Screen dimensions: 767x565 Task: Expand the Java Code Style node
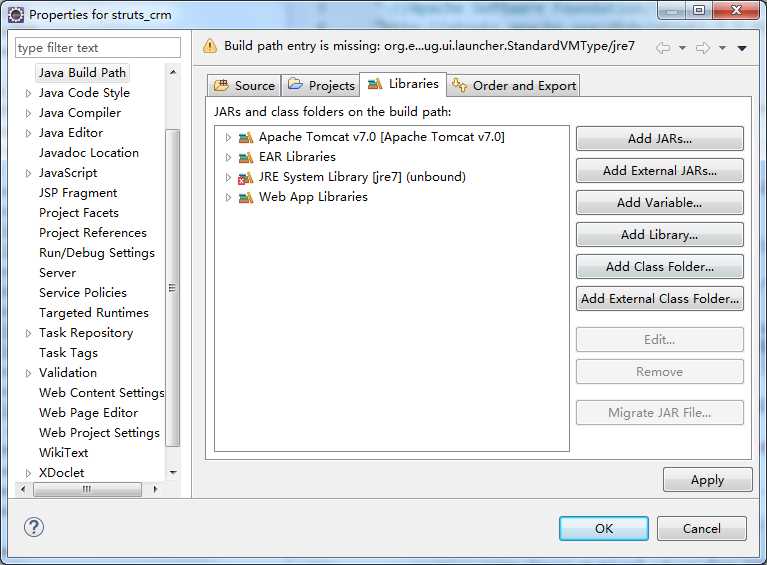click(x=28, y=93)
